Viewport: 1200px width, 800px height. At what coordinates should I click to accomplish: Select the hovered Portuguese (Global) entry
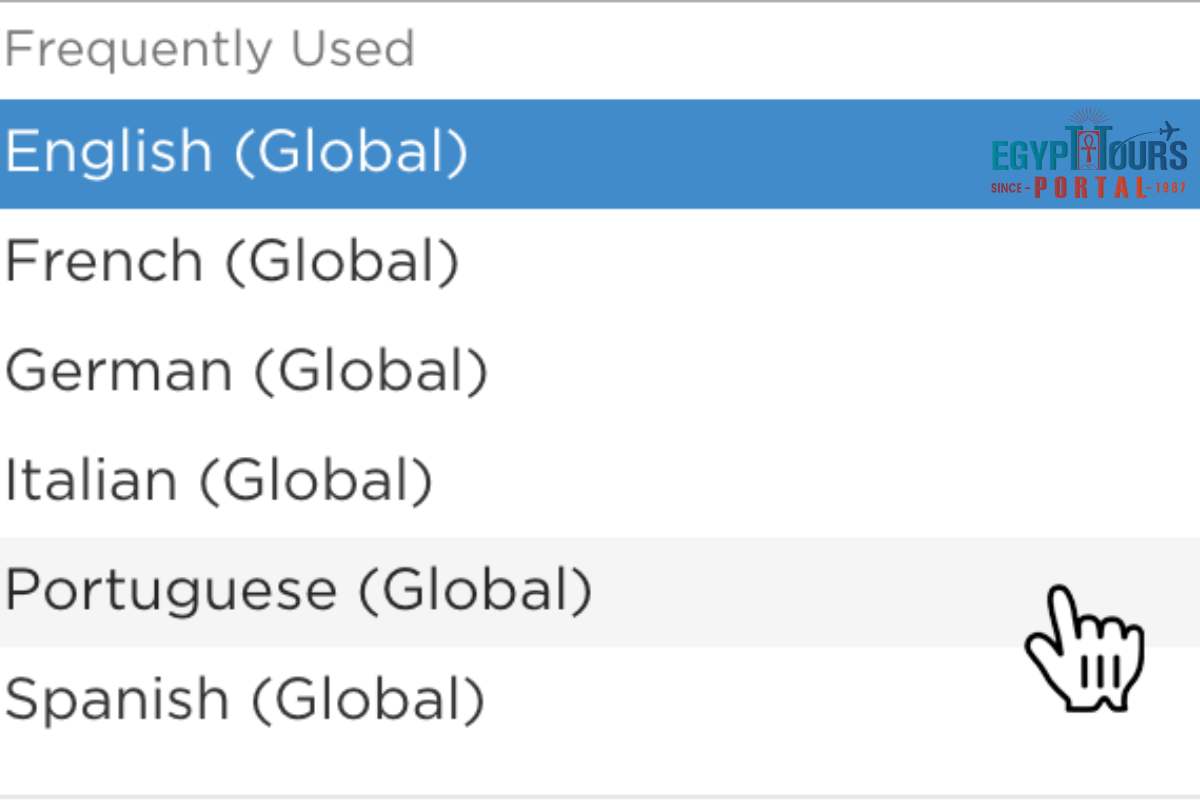click(299, 590)
